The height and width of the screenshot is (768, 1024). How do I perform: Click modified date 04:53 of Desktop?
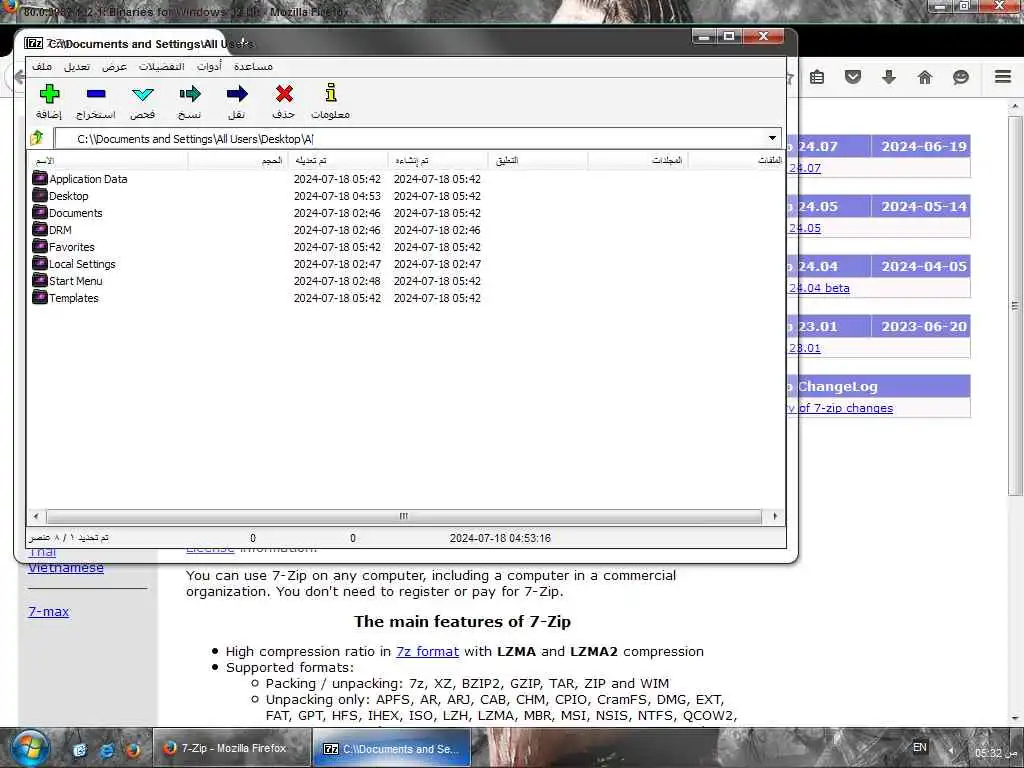click(337, 196)
